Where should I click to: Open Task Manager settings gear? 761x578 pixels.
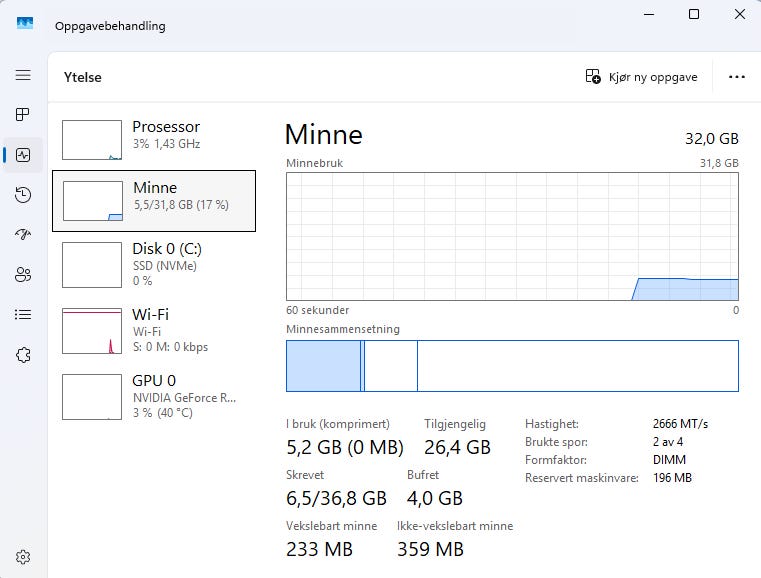[23, 557]
